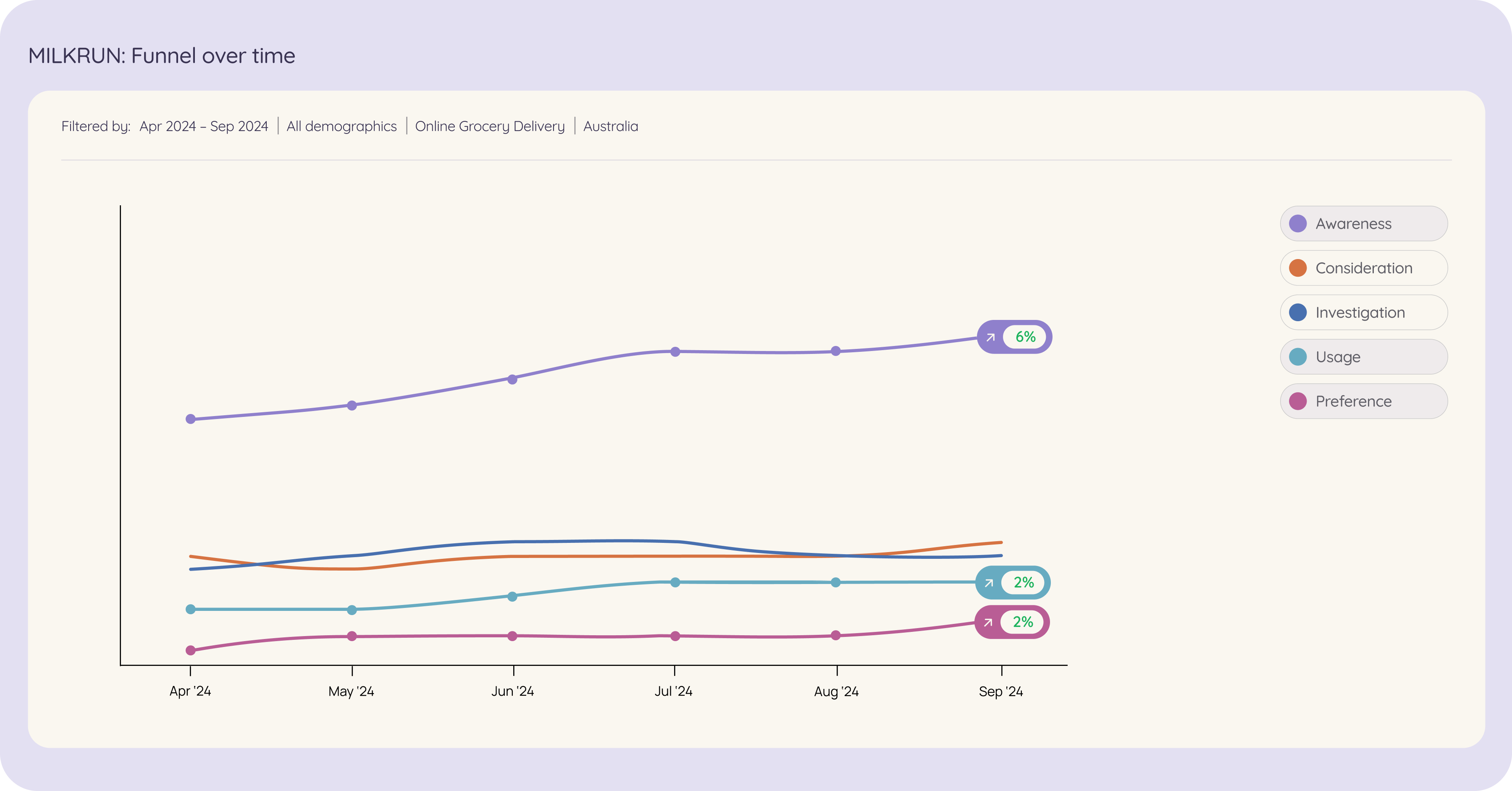This screenshot has height=791, width=1512.
Task: Toggle the Investigation legend item
Action: click(x=1363, y=312)
